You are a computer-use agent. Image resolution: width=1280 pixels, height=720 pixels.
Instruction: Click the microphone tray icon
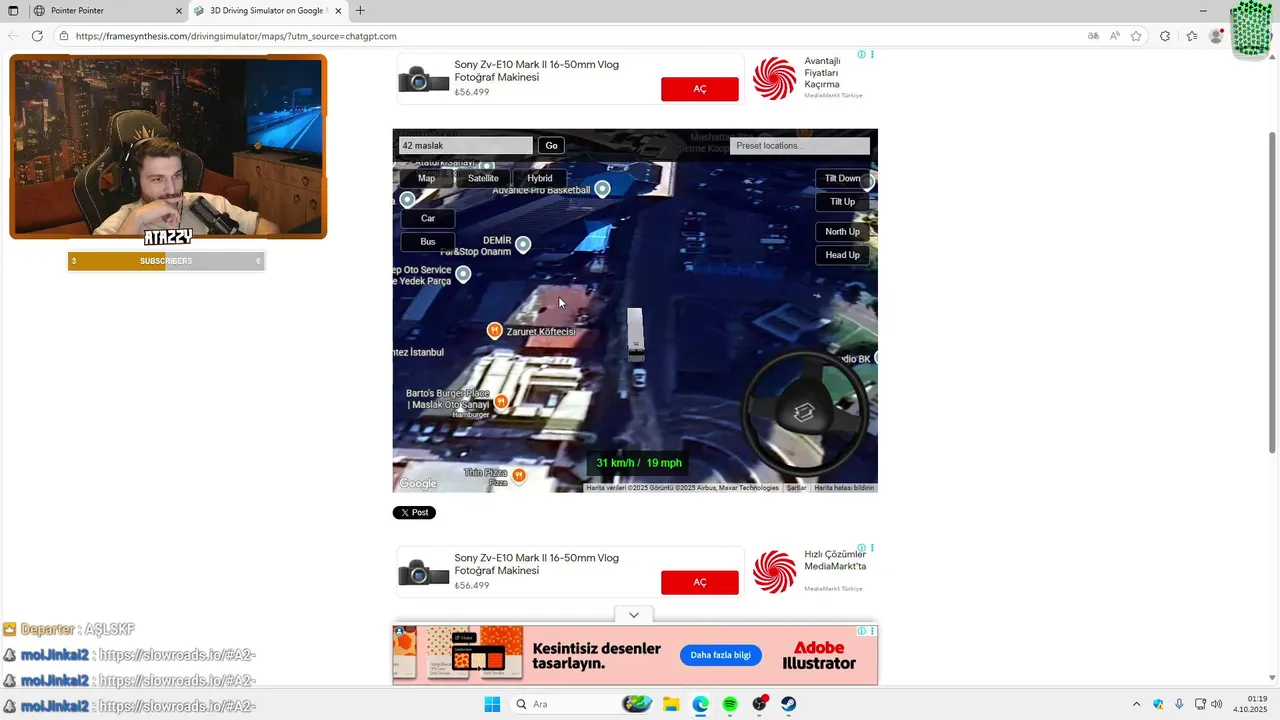click(1179, 704)
